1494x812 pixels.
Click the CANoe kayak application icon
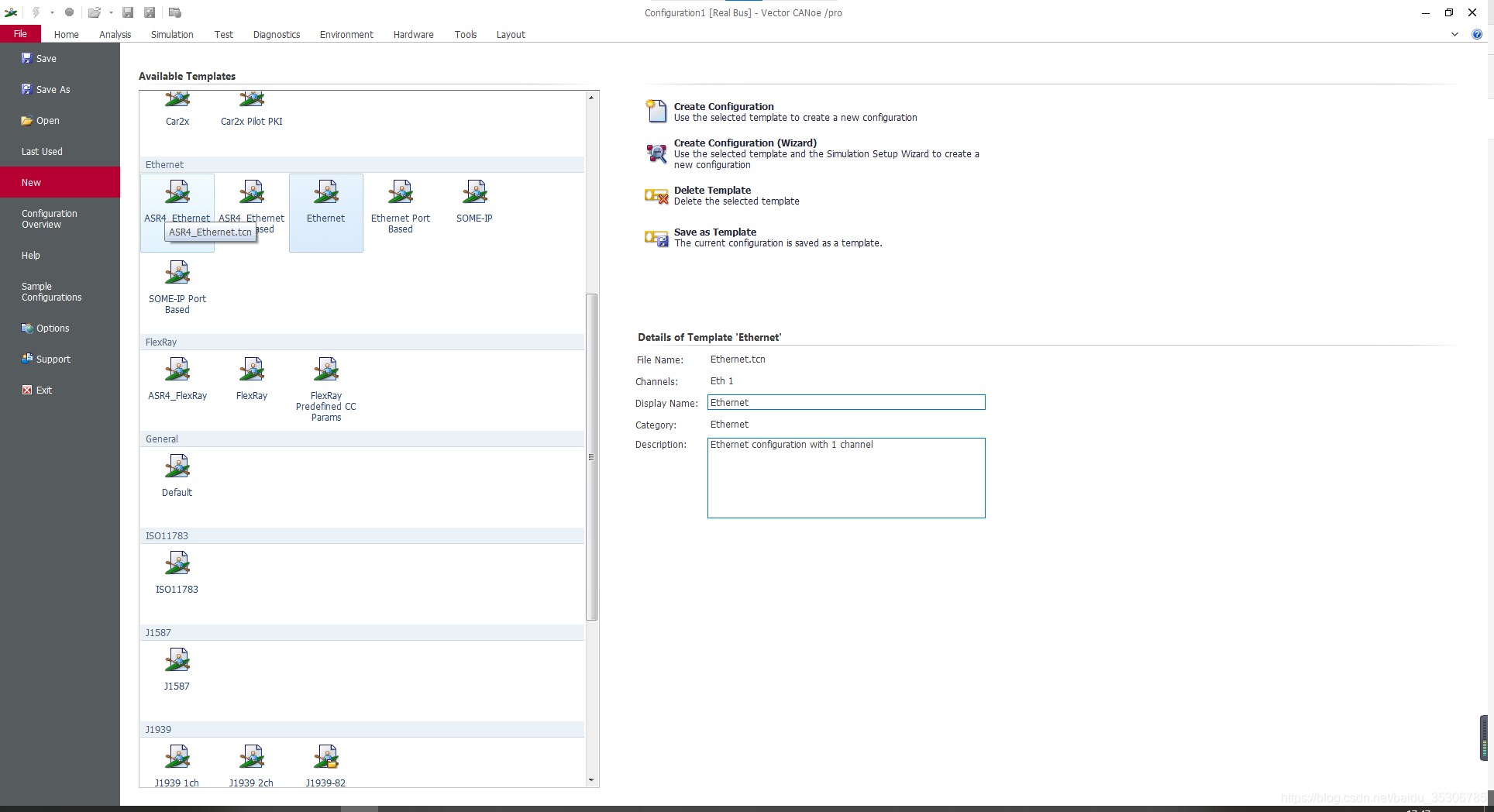11,12
